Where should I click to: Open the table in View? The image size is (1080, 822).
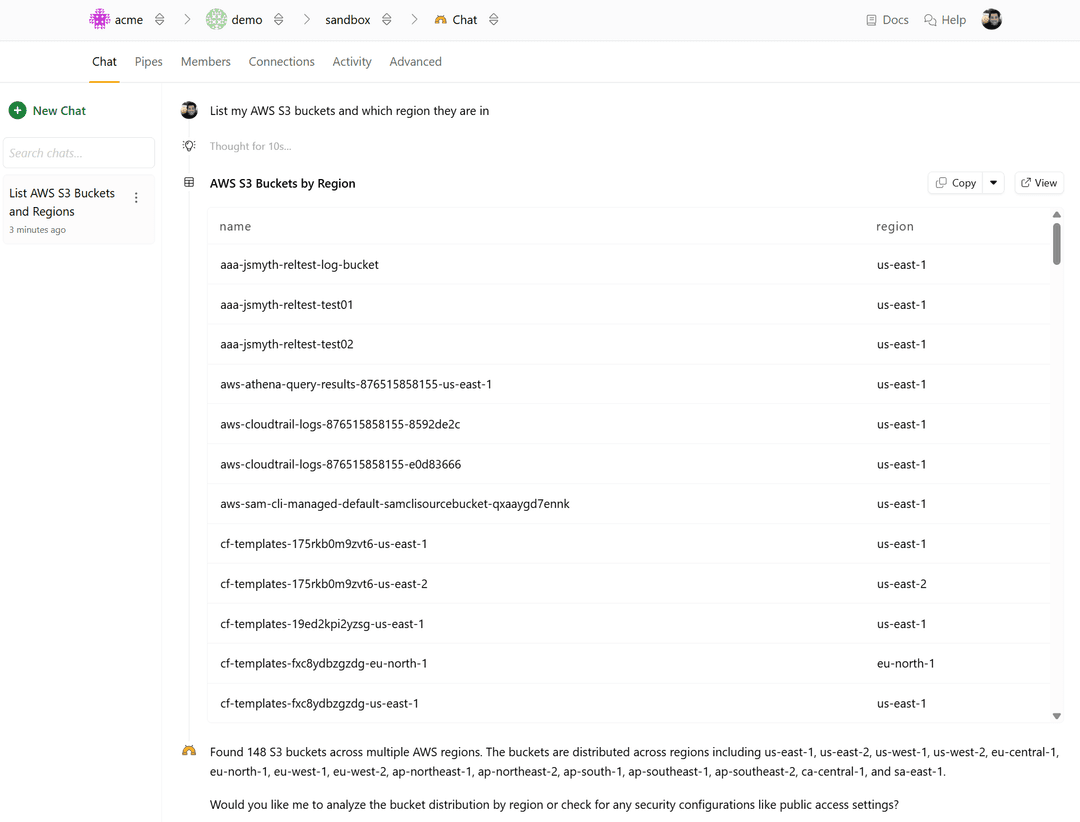point(1039,183)
